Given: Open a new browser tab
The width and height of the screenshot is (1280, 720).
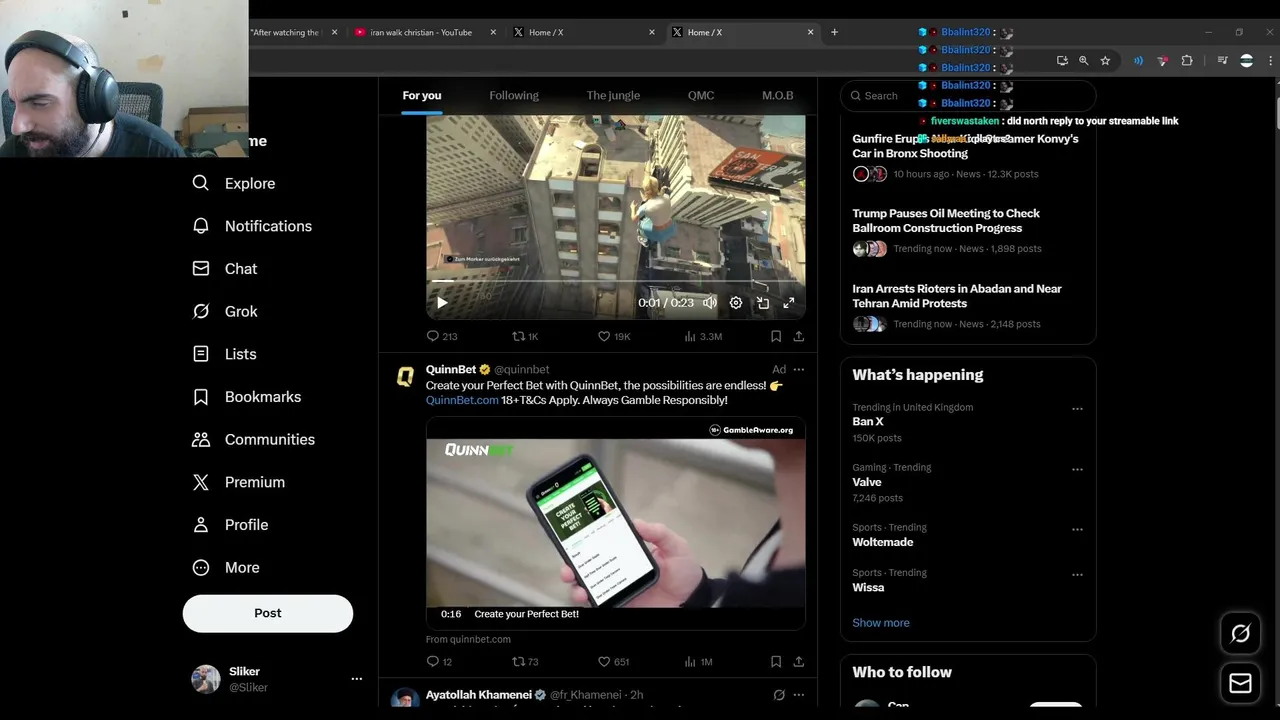Looking at the screenshot, I should pyautogui.click(x=834, y=32).
